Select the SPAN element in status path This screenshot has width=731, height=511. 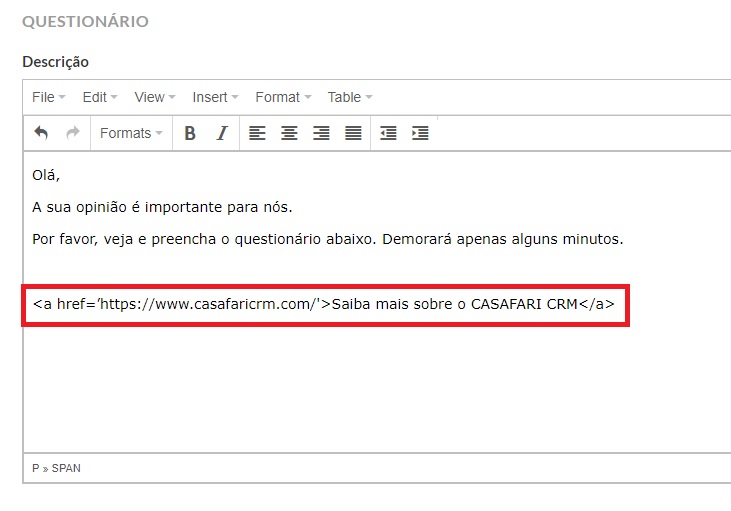click(66, 468)
